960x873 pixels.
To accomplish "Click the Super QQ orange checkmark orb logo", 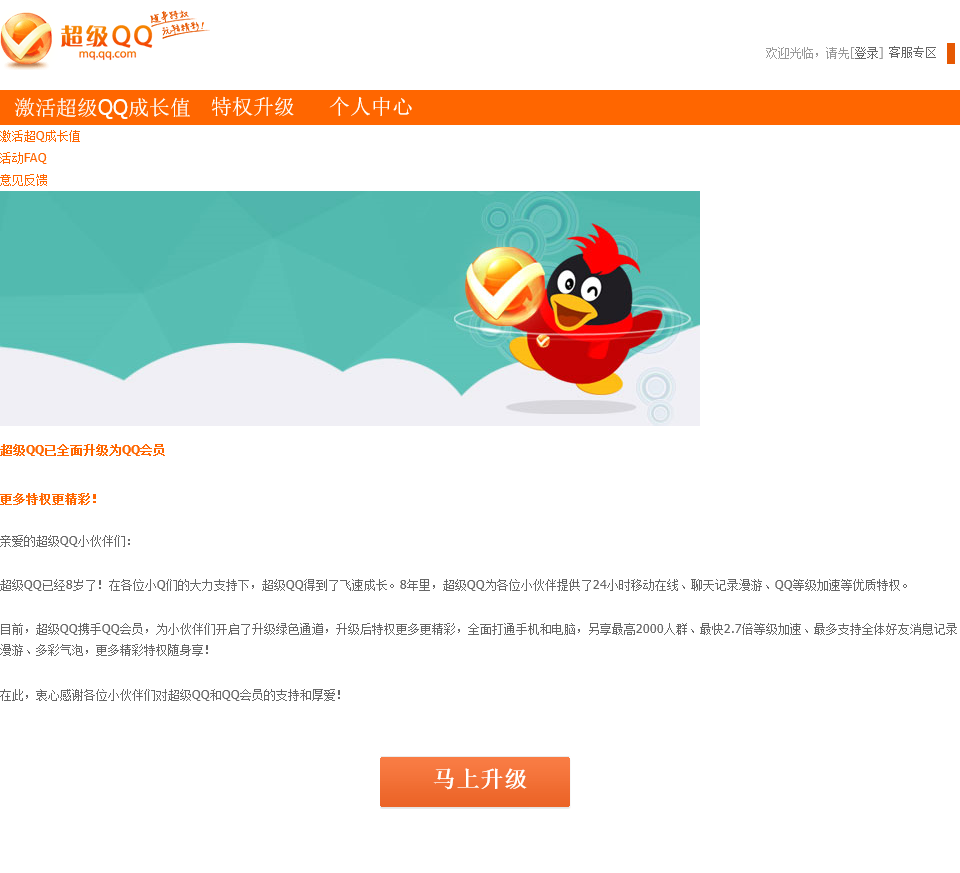I will (26, 40).
